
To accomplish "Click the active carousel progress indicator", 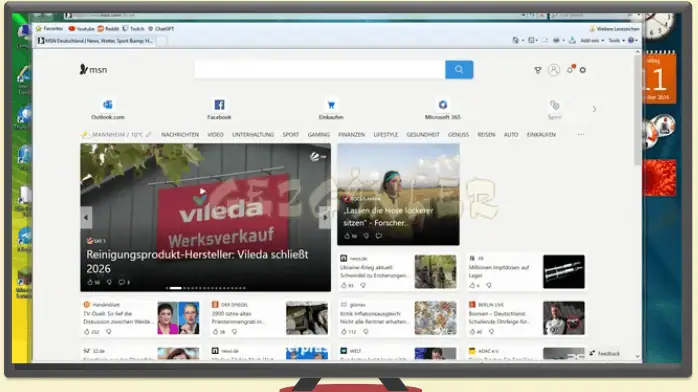I will 175,288.
